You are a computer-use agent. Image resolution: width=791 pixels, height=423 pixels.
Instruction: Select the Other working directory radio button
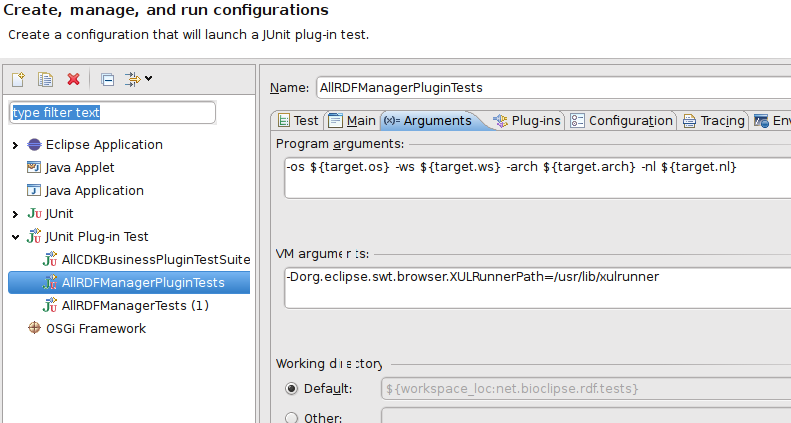tap(292, 418)
